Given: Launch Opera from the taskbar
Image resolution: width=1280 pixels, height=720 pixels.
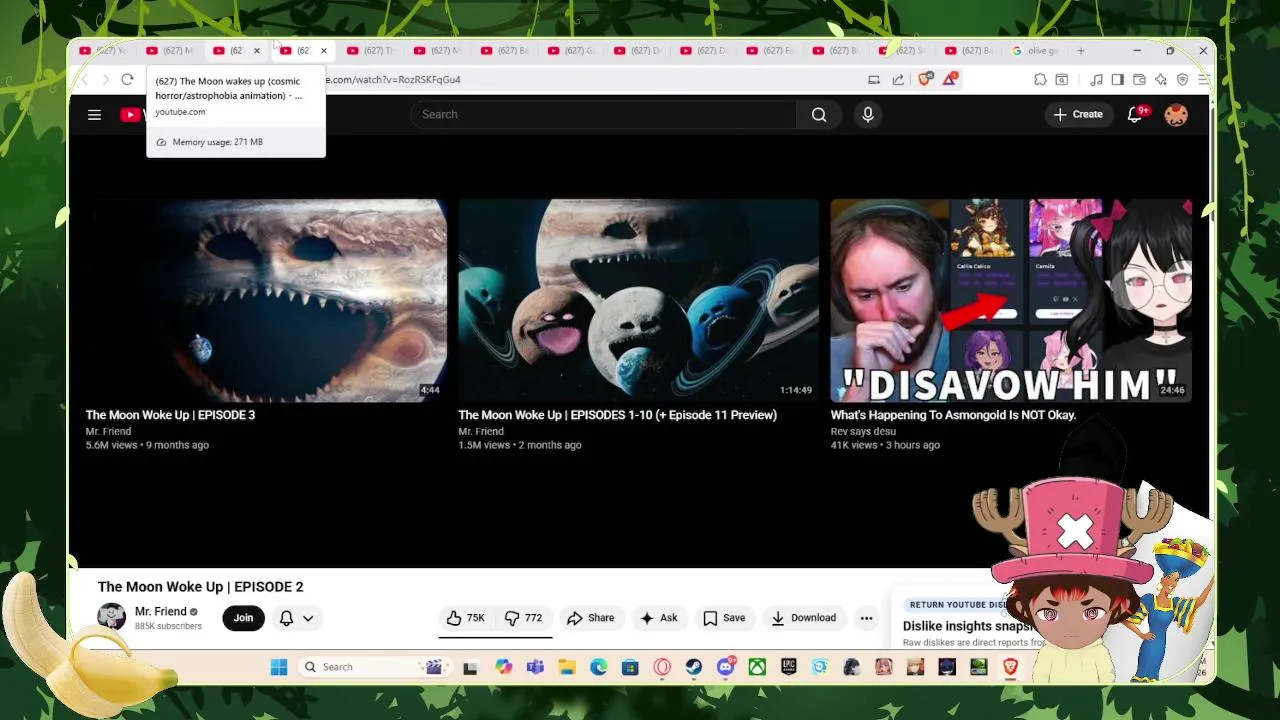Looking at the screenshot, I should tap(662, 667).
